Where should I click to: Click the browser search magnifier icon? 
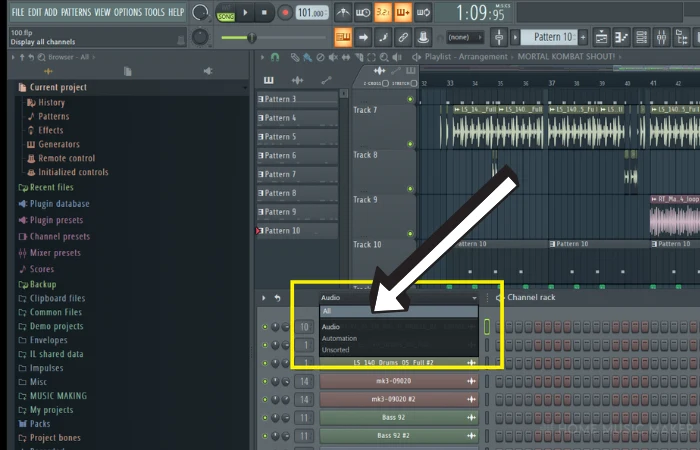pos(42,57)
